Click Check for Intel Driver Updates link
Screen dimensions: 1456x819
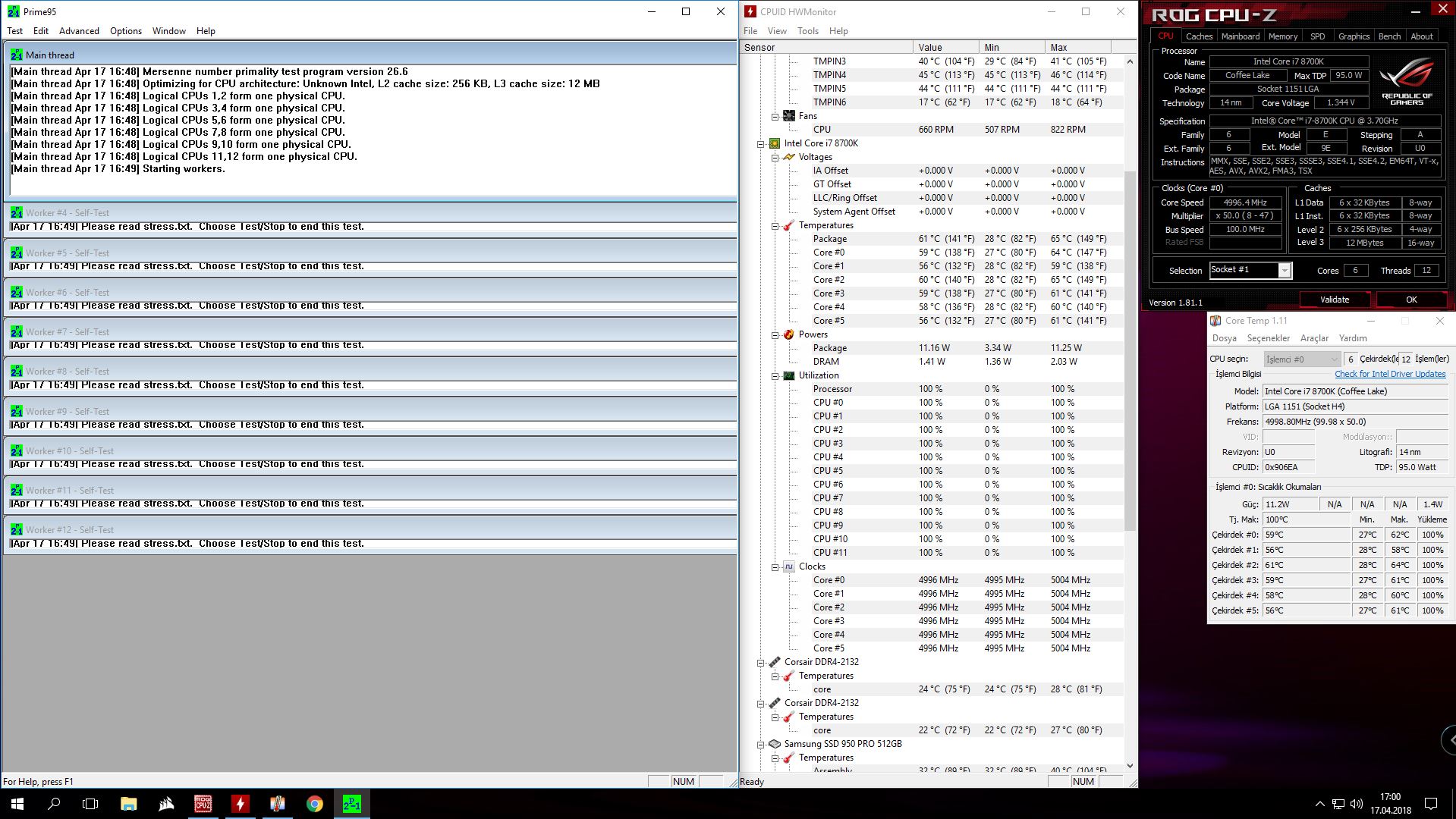(1390, 374)
